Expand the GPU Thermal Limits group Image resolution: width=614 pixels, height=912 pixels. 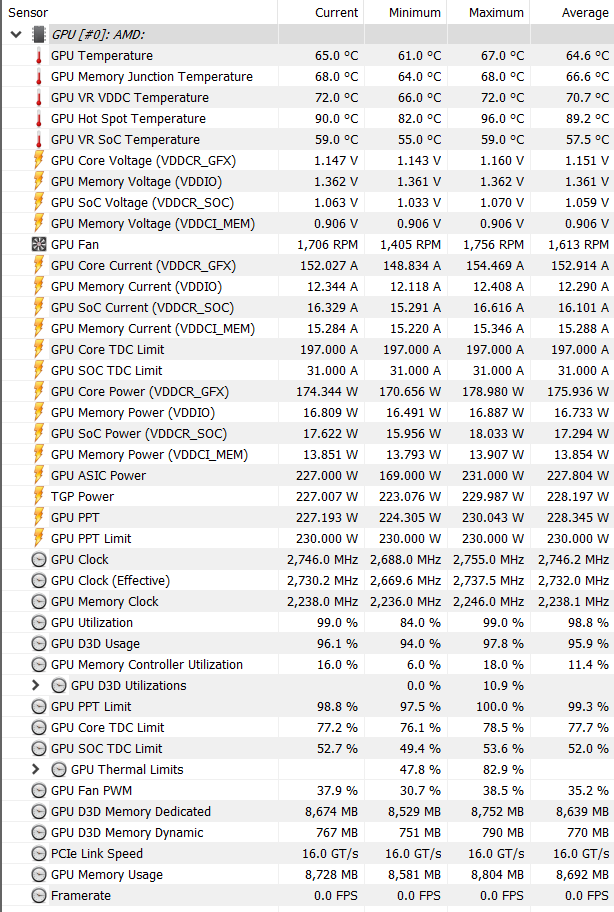[x=35, y=769]
